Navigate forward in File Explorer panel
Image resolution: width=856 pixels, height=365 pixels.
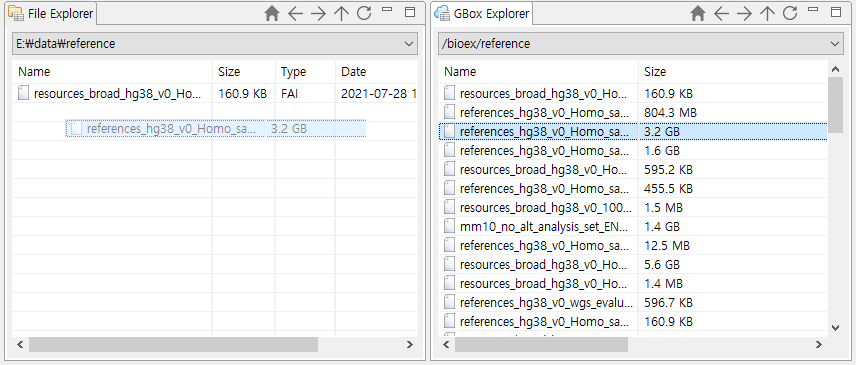point(318,14)
